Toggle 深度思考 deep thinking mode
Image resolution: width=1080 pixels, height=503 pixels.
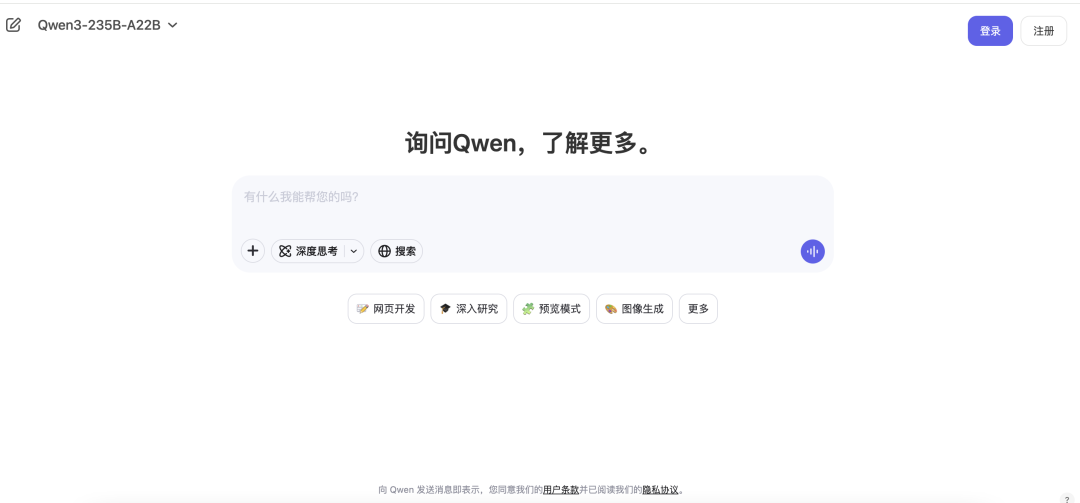click(308, 252)
